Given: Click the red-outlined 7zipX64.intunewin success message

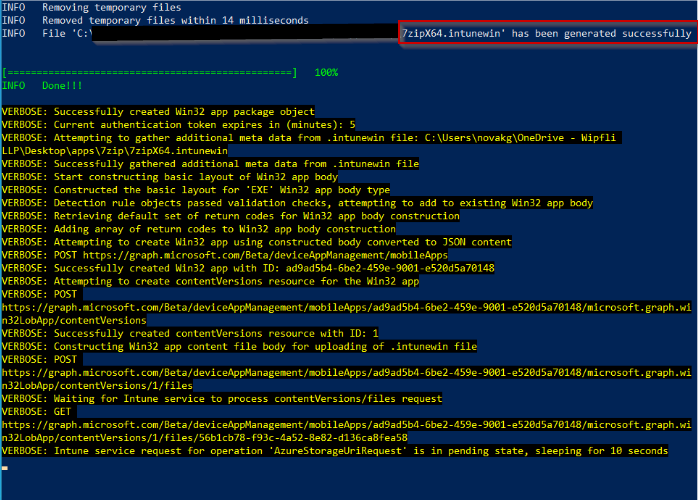Looking at the screenshot, I should pos(545,33).
